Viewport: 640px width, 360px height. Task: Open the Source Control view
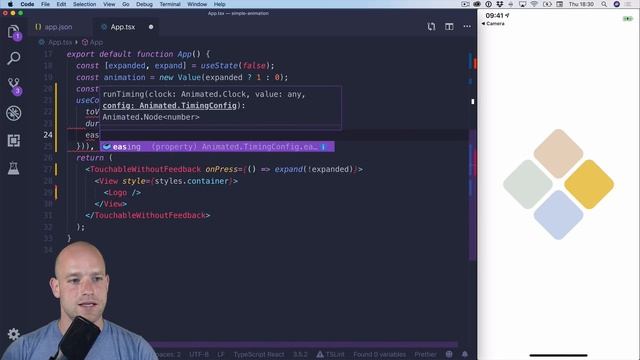pyautogui.click(x=13, y=86)
